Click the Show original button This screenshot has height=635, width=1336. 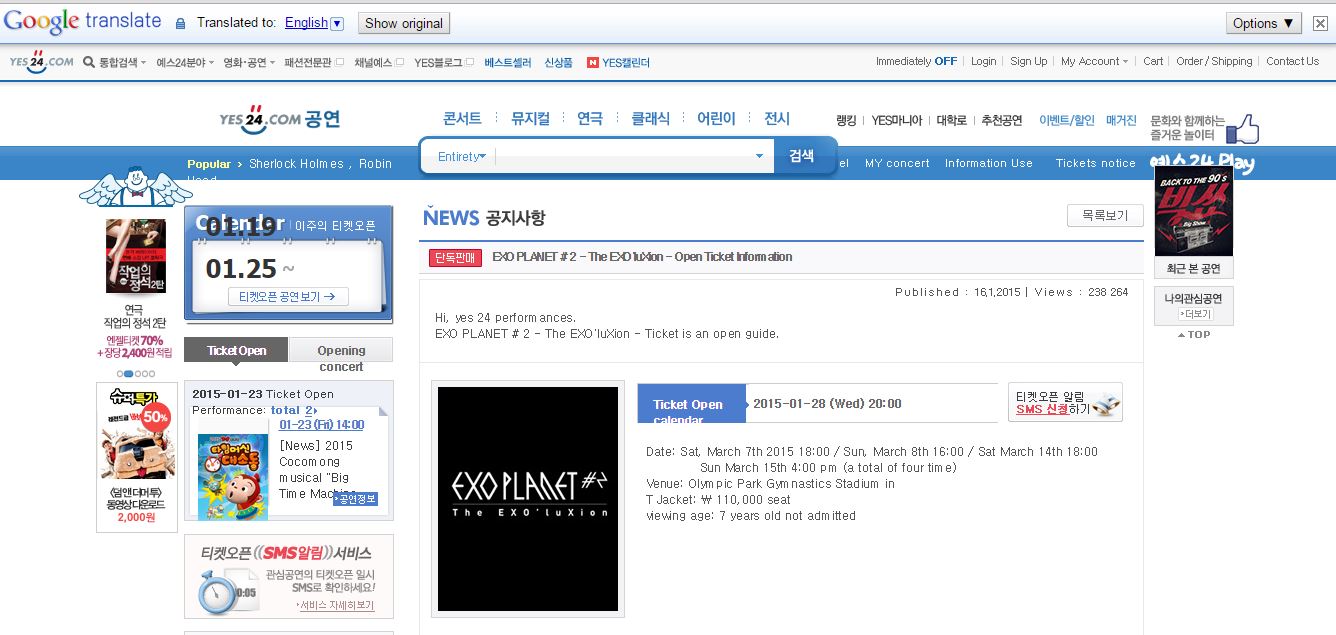point(403,23)
